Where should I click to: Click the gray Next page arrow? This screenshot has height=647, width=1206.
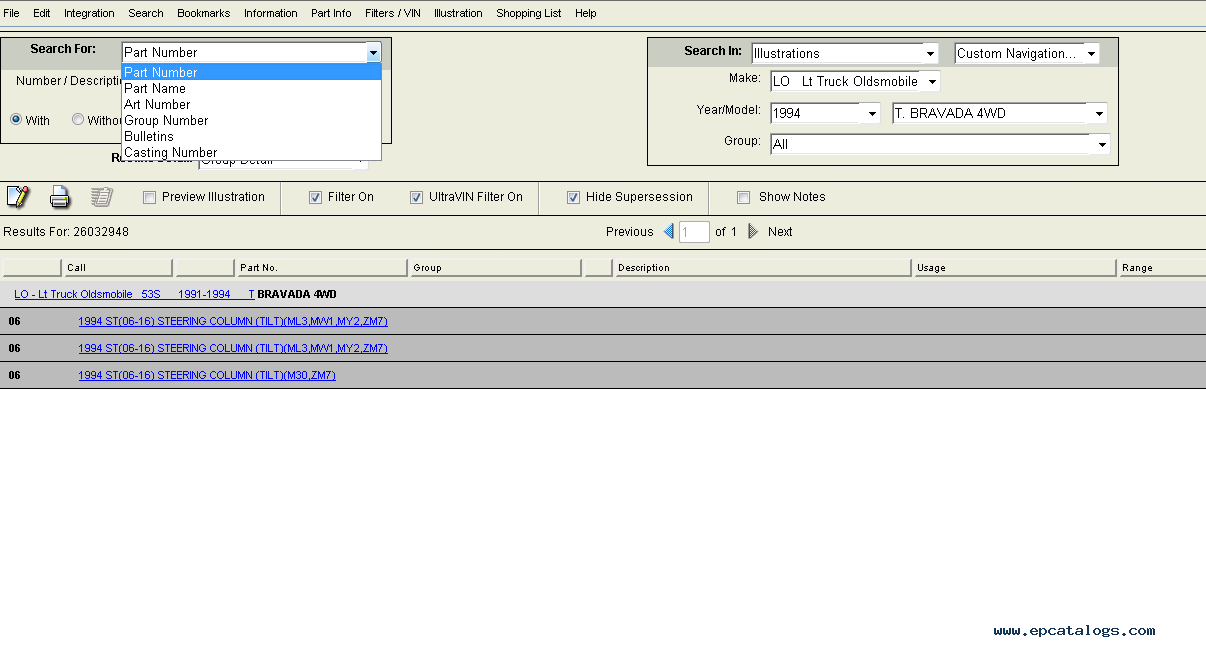click(x=754, y=232)
